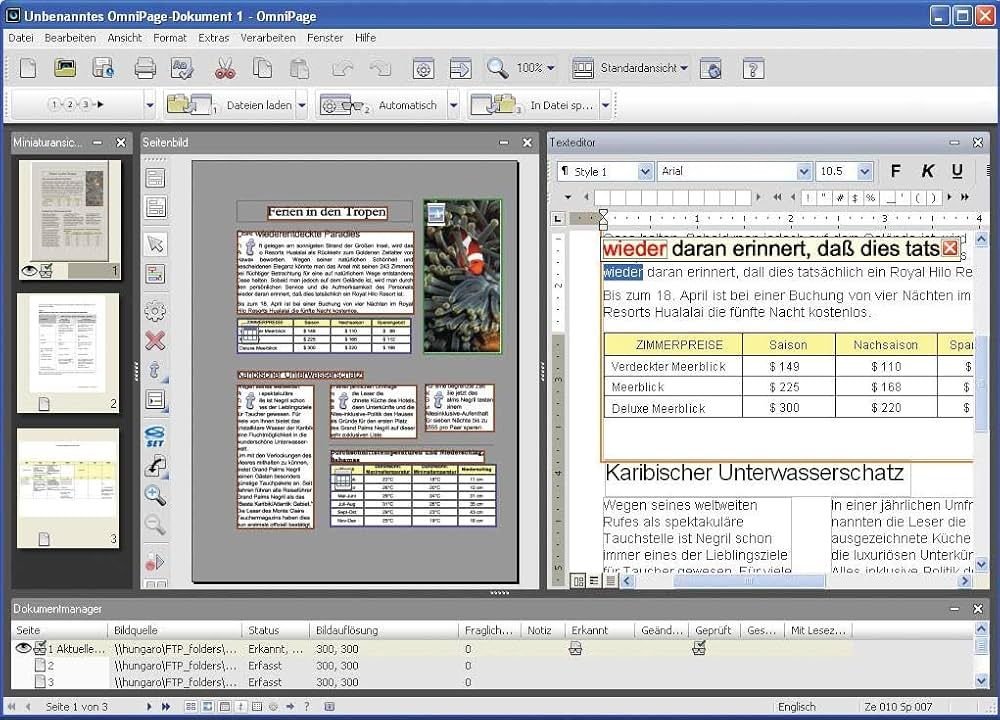Go to next page arrow in status bar
This screenshot has width=1000, height=720.
click(x=149, y=707)
